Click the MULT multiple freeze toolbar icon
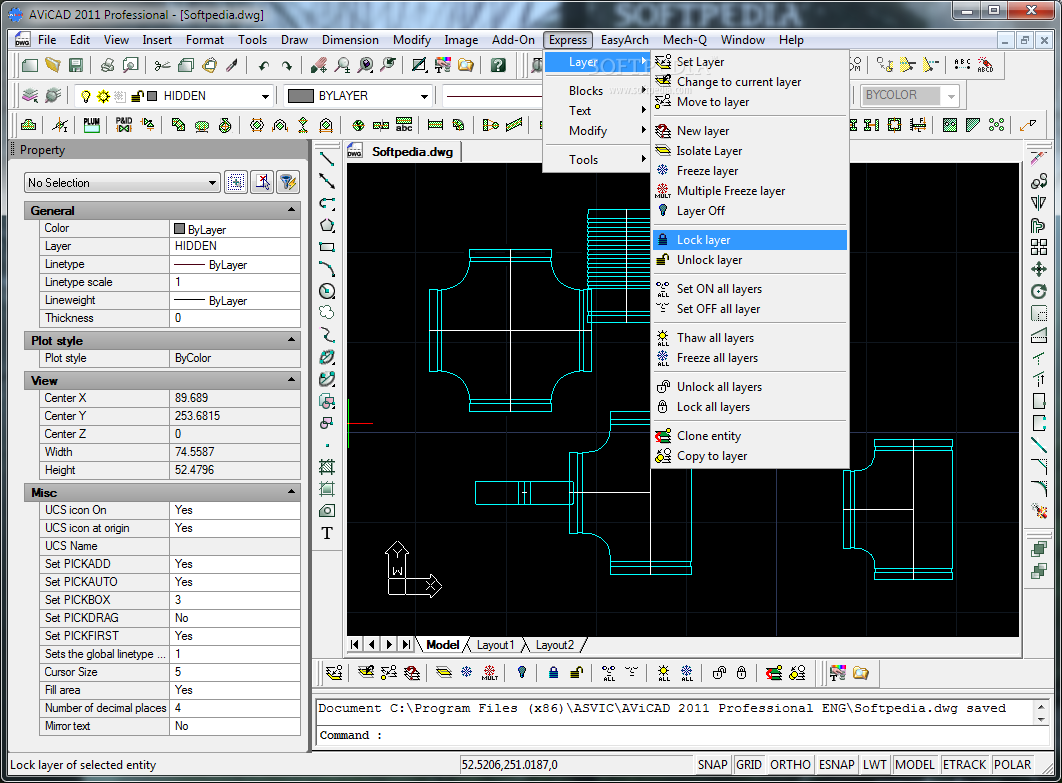This screenshot has width=1062, height=783. (490, 673)
